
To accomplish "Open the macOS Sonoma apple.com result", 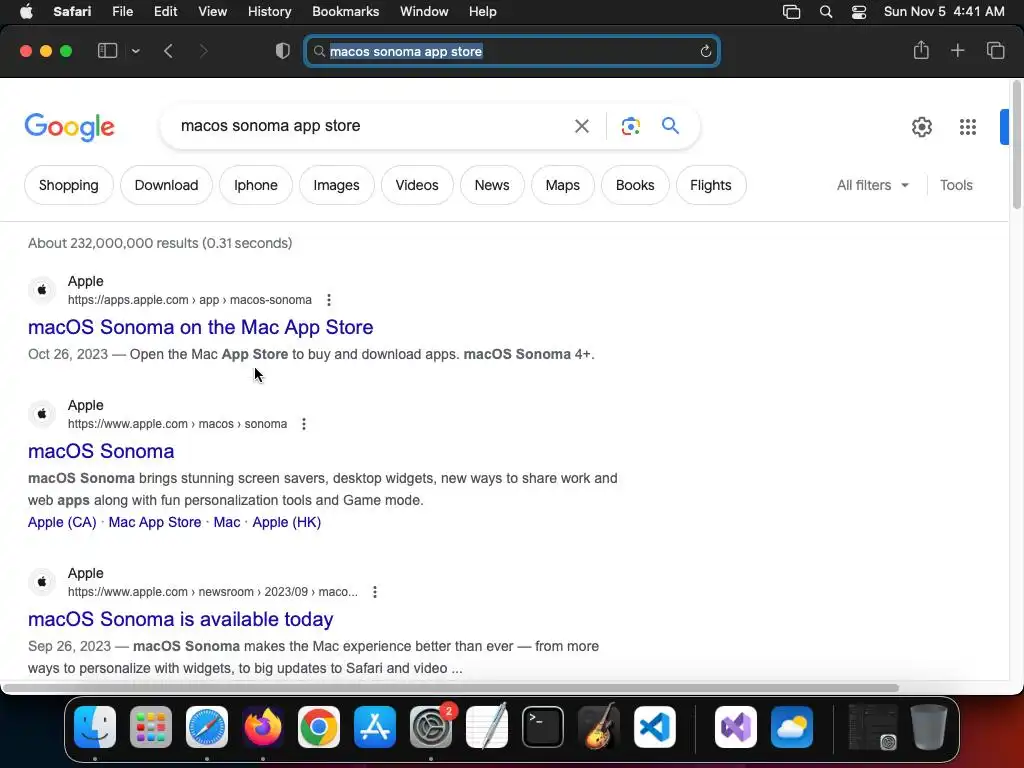I will (x=101, y=451).
